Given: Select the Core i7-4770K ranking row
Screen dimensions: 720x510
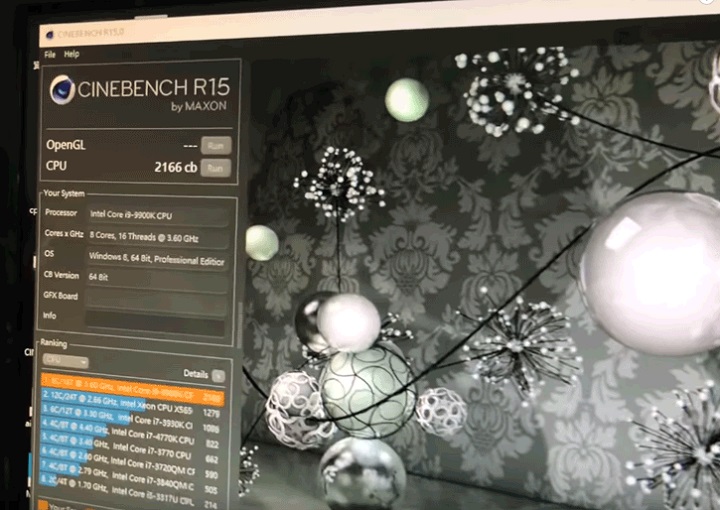Looking at the screenshot, I should click(x=130, y=432).
